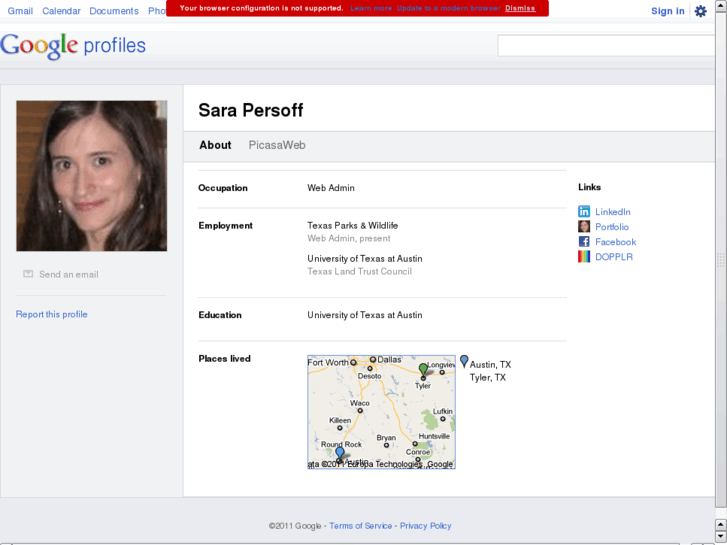Screen dimensions: 727x545
Task: Click University of Texas under Education
Action: (x=364, y=315)
